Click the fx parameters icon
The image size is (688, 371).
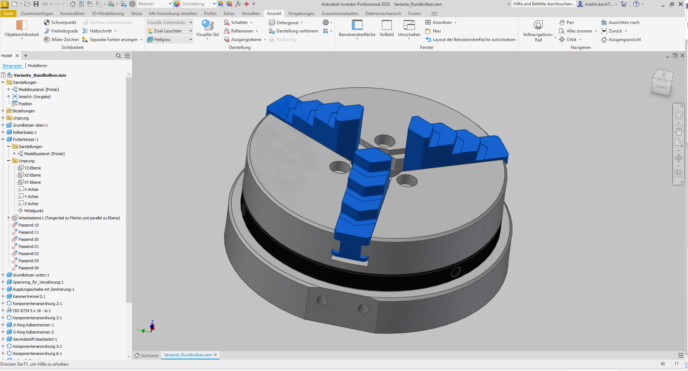(x=238, y=4)
